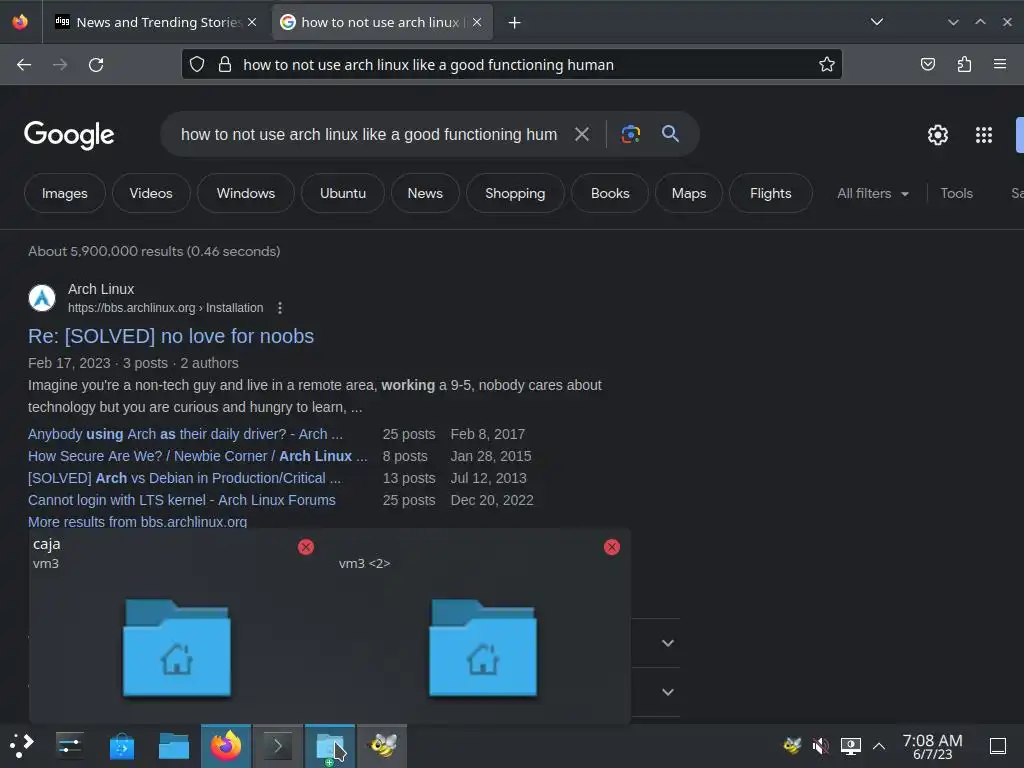The width and height of the screenshot is (1024, 768).
Task: Open a new tab with plus button
Action: 515,23
